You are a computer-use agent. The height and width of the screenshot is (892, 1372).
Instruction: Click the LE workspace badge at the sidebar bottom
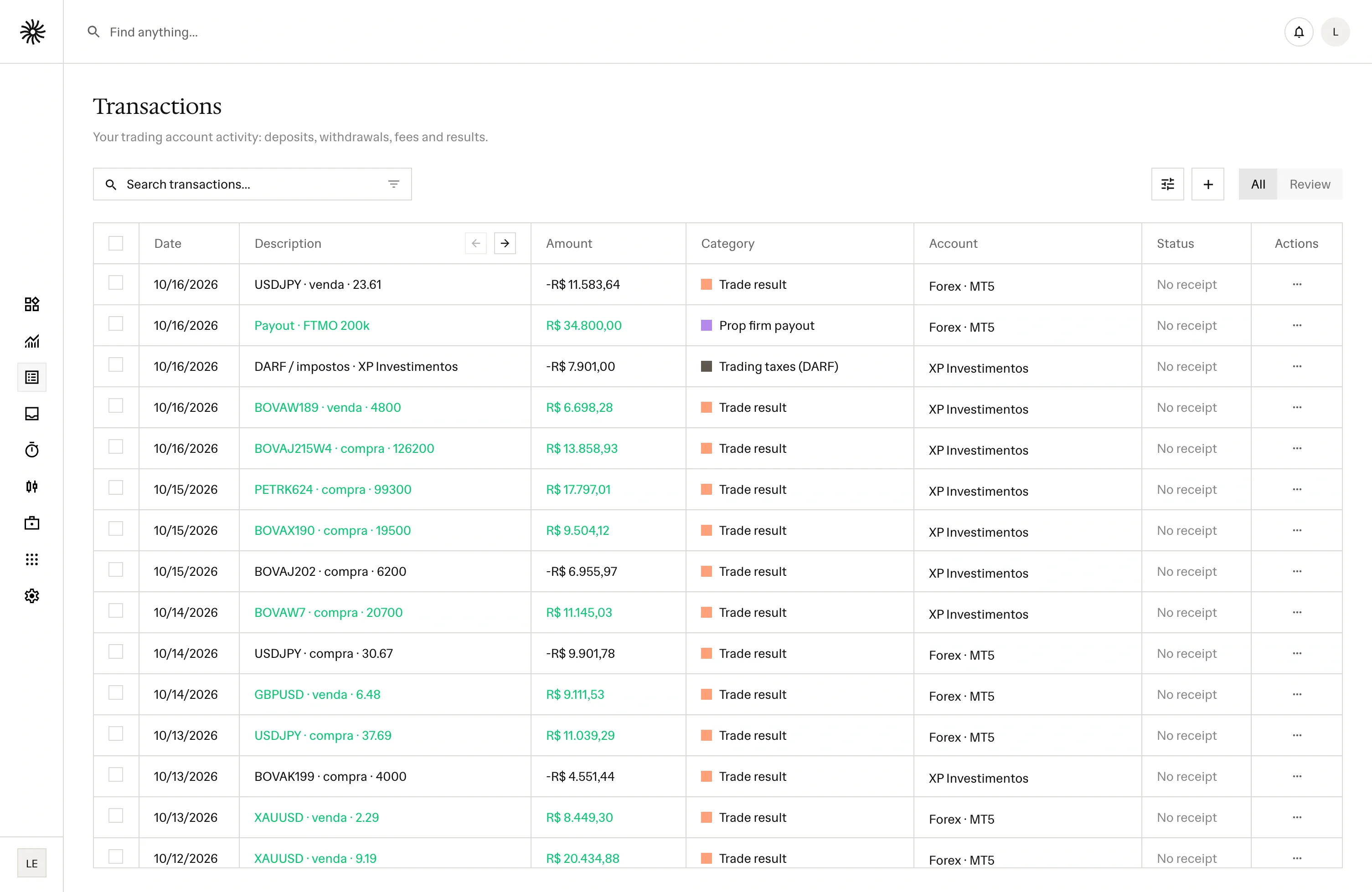pos(32,863)
